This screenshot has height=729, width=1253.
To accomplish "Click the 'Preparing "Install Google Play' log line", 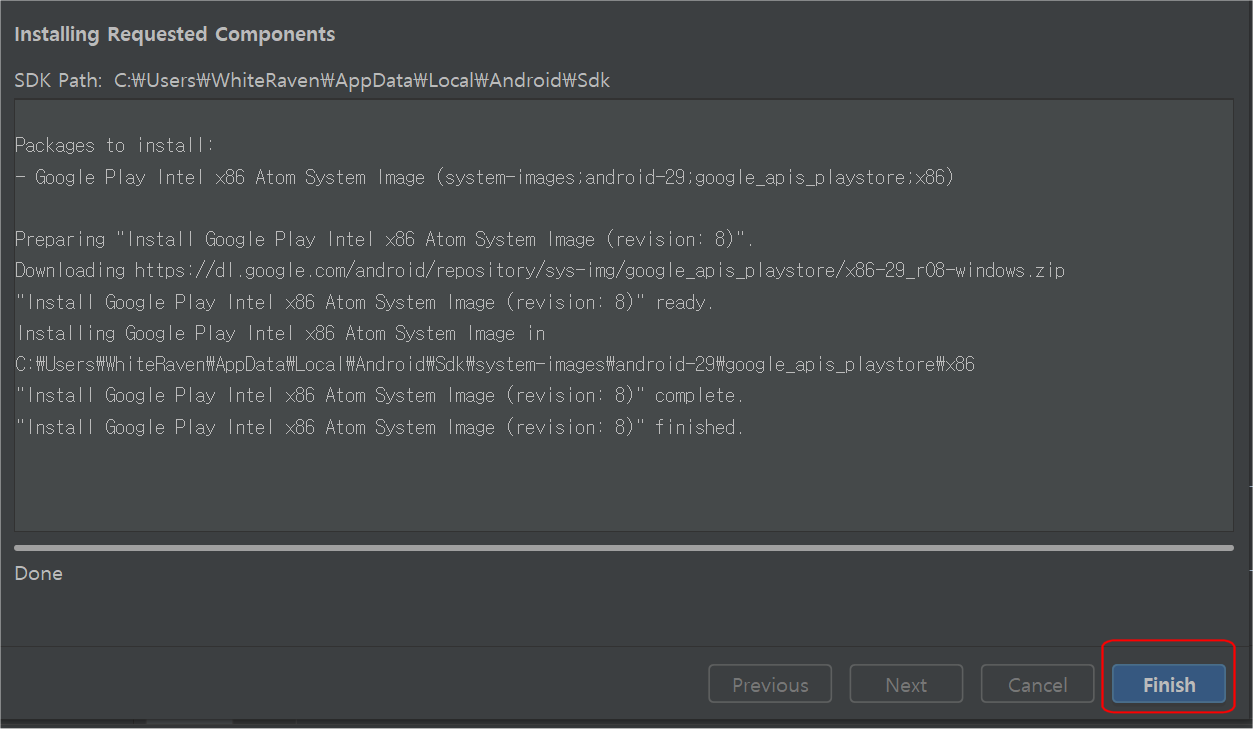I will pos(384,239).
